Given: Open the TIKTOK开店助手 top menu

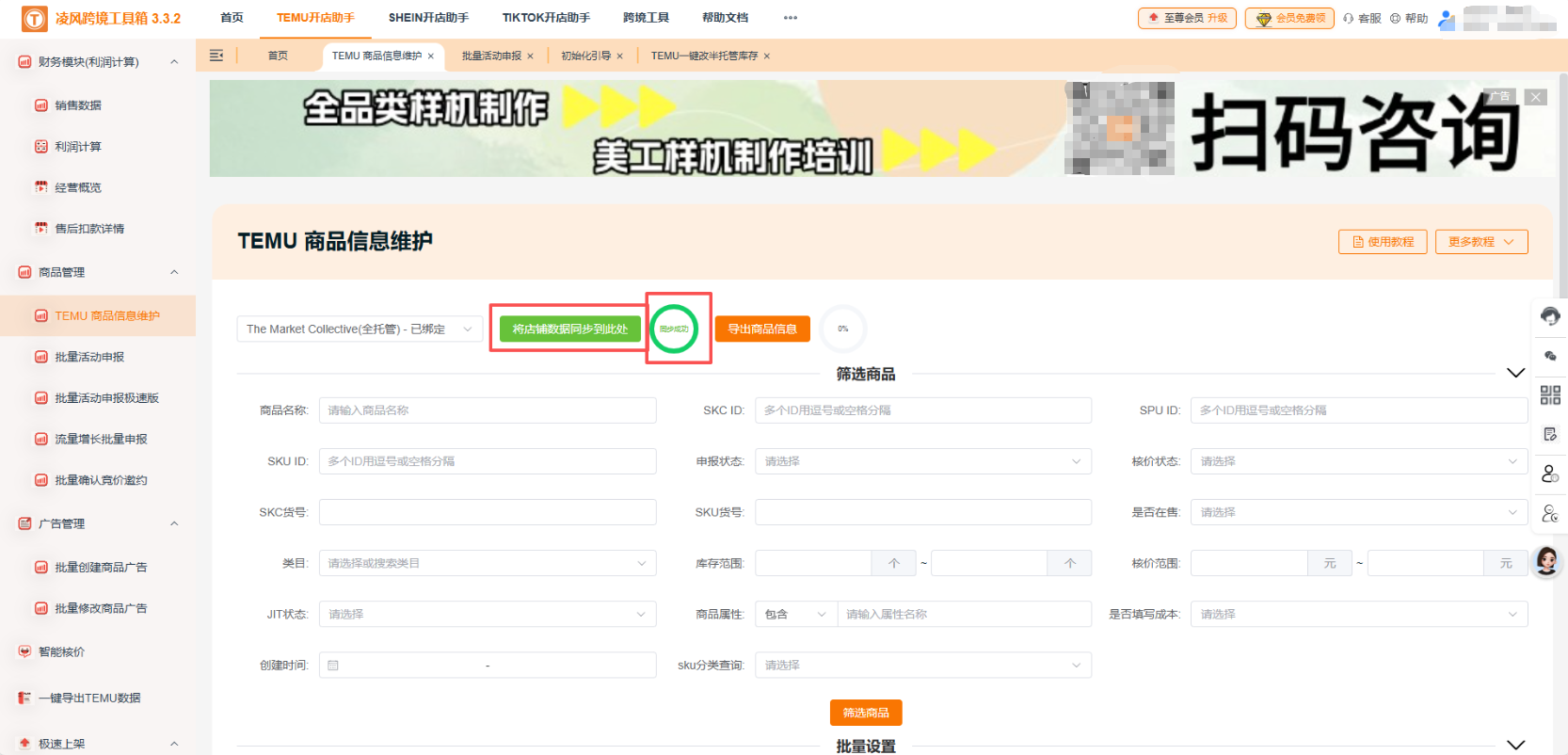Looking at the screenshot, I should [x=546, y=18].
